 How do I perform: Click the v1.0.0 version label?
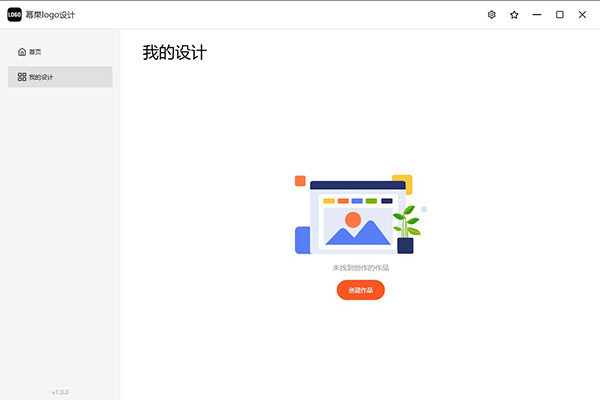(x=60, y=392)
